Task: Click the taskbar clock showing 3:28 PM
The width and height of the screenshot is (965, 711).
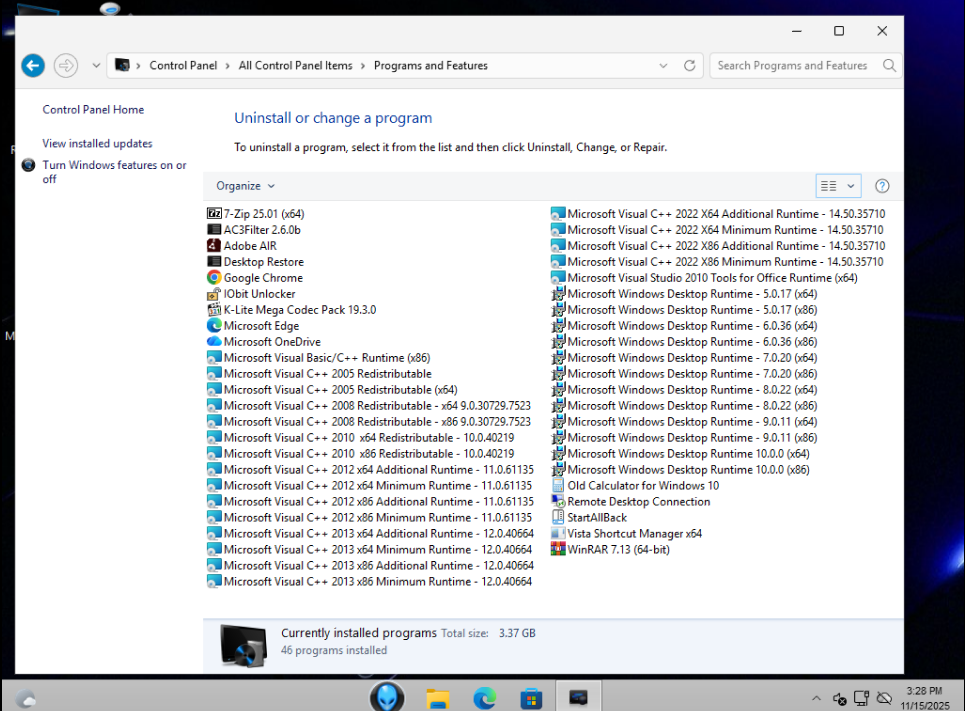Action: click(x=924, y=698)
